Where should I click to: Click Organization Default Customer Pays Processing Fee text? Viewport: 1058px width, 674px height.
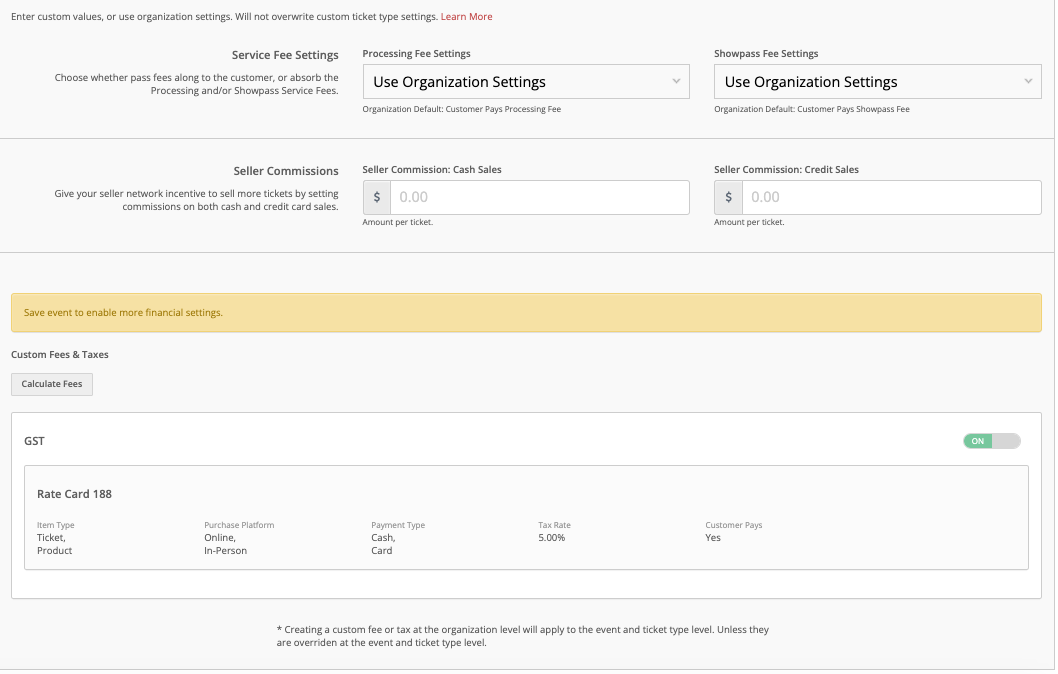coord(462,109)
